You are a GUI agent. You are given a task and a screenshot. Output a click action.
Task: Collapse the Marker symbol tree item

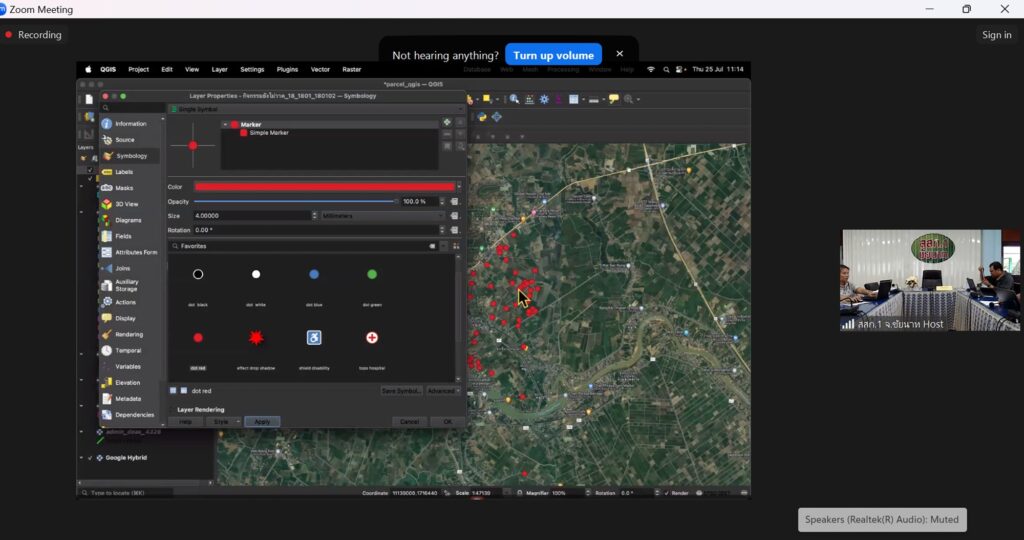(x=225, y=124)
